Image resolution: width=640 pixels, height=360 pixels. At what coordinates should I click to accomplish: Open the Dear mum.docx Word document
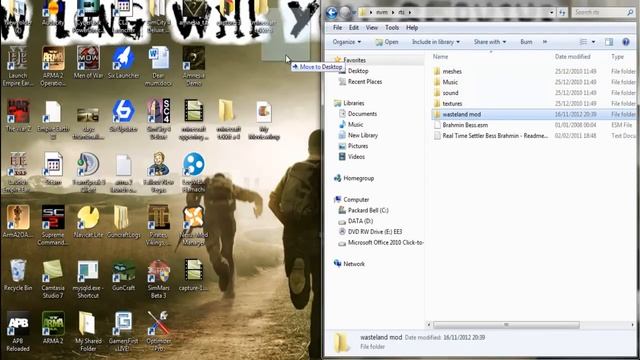pyautogui.click(x=158, y=67)
